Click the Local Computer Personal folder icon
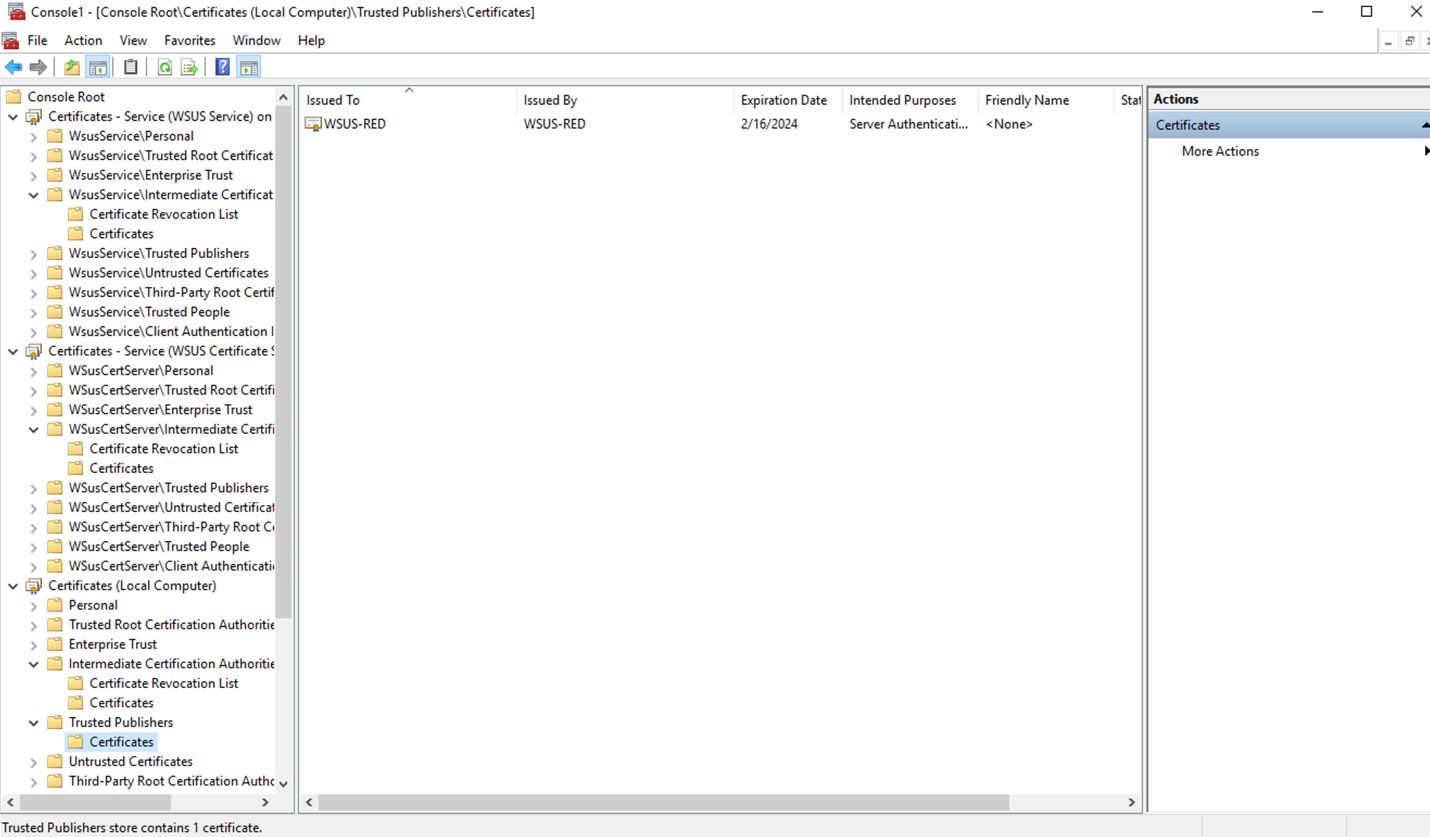Image resolution: width=1430 pixels, height=837 pixels. coord(55,605)
